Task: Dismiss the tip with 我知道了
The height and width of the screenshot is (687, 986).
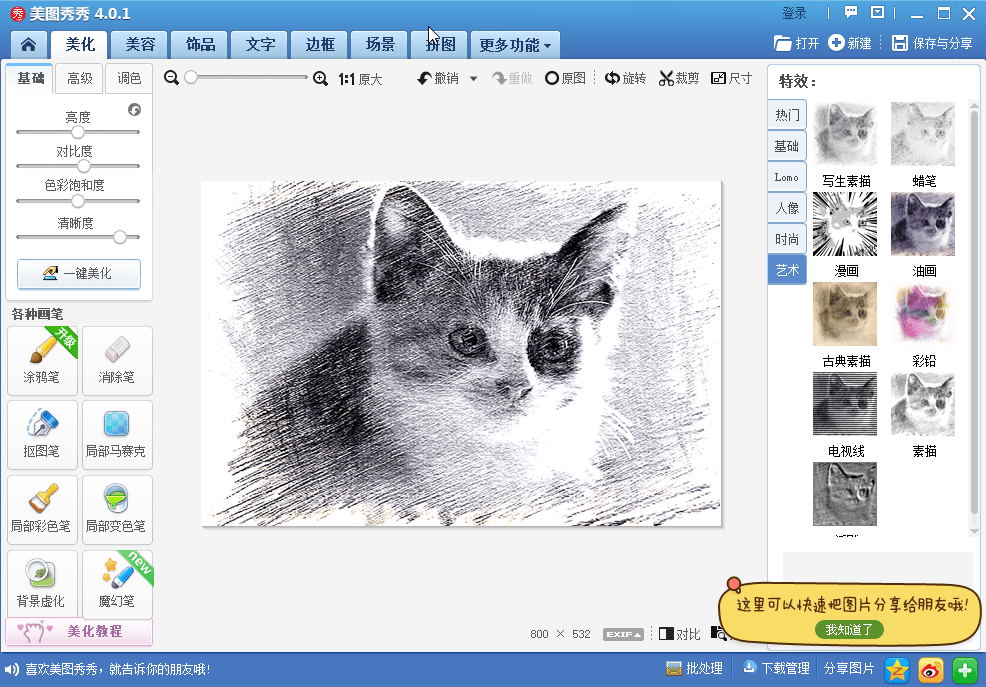Action: click(x=849, y=629)
